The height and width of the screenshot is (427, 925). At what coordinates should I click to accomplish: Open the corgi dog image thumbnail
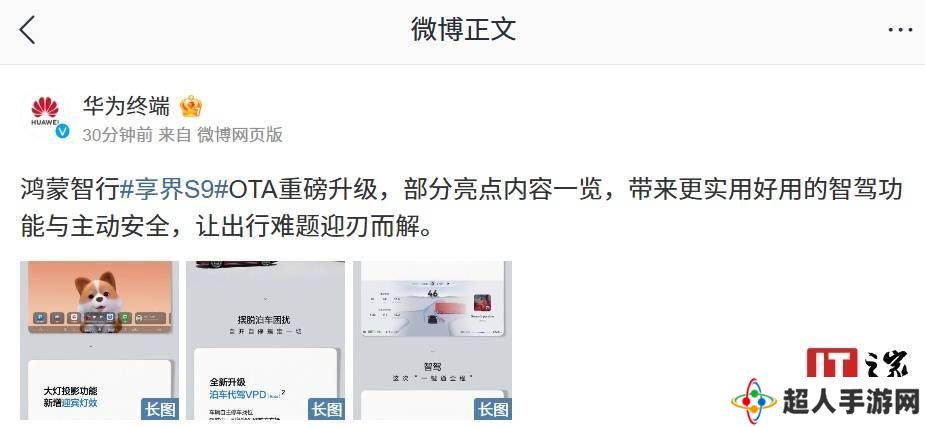99,340
